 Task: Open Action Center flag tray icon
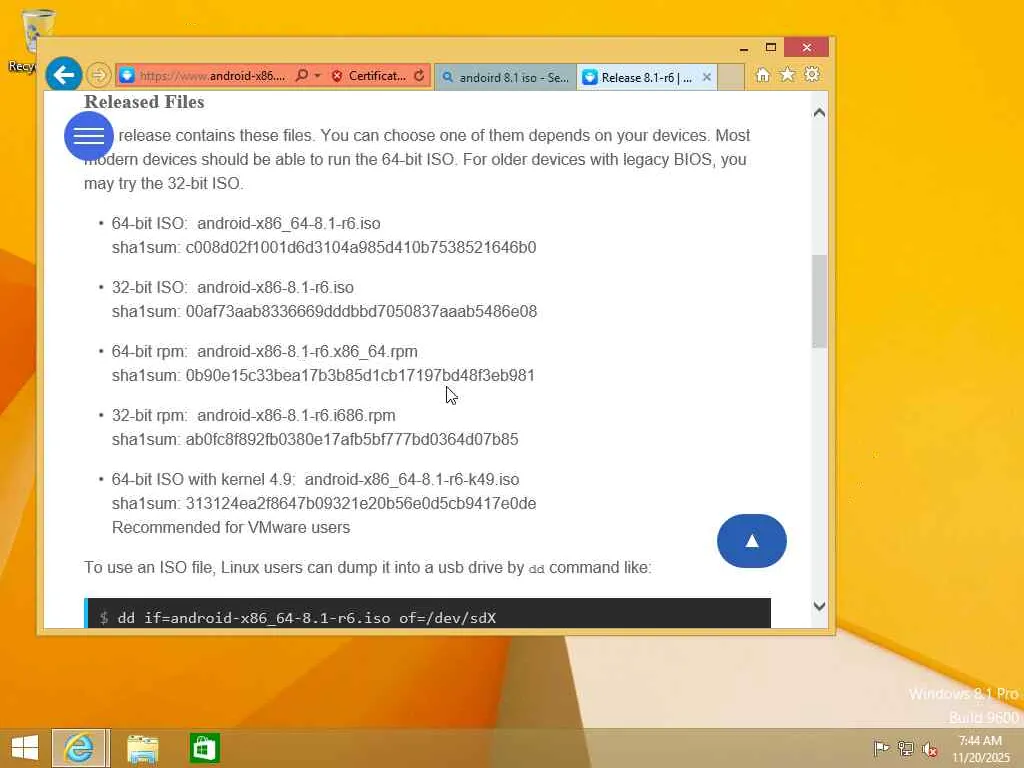click(x=881, y=748)
